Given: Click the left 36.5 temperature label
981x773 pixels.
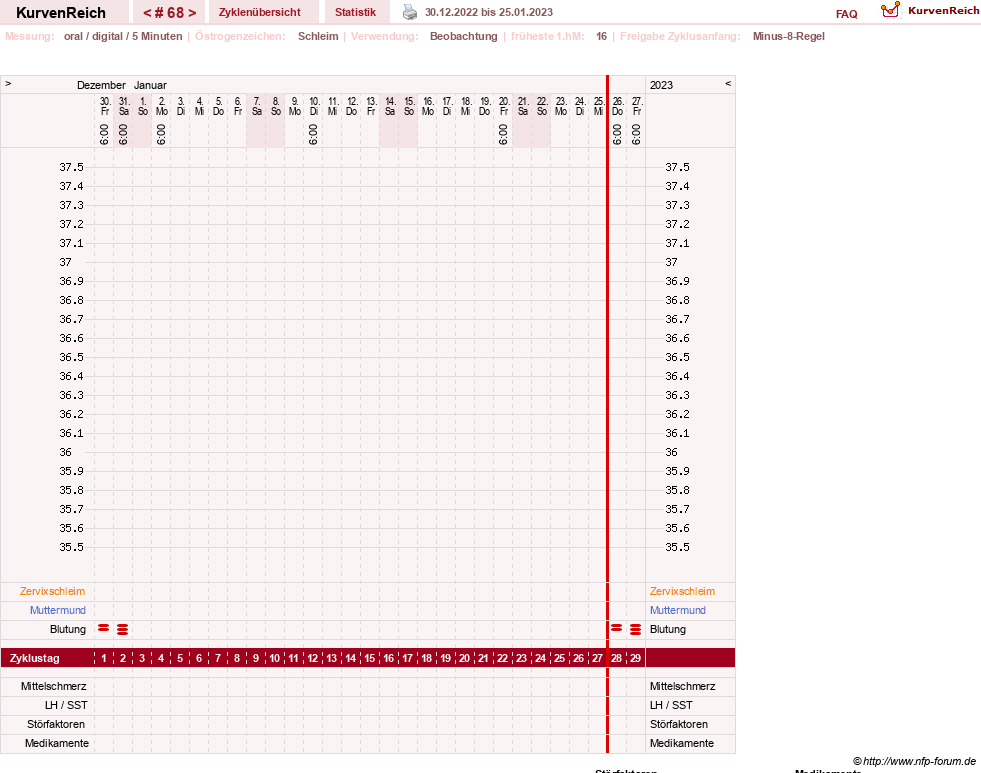Looking at the screenshot, I should coord(71,357).
